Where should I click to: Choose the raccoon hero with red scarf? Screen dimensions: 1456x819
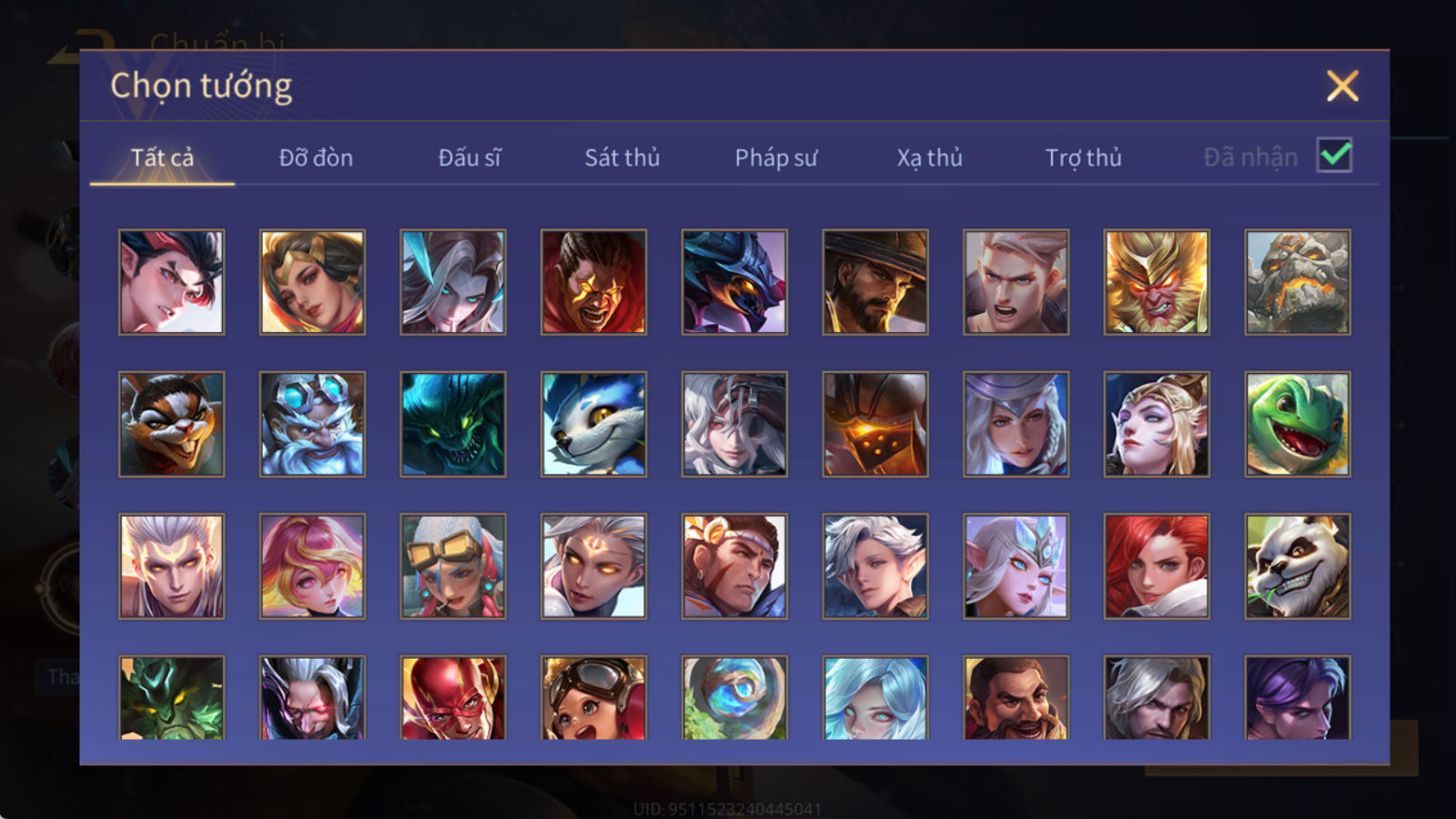(171, 424)
